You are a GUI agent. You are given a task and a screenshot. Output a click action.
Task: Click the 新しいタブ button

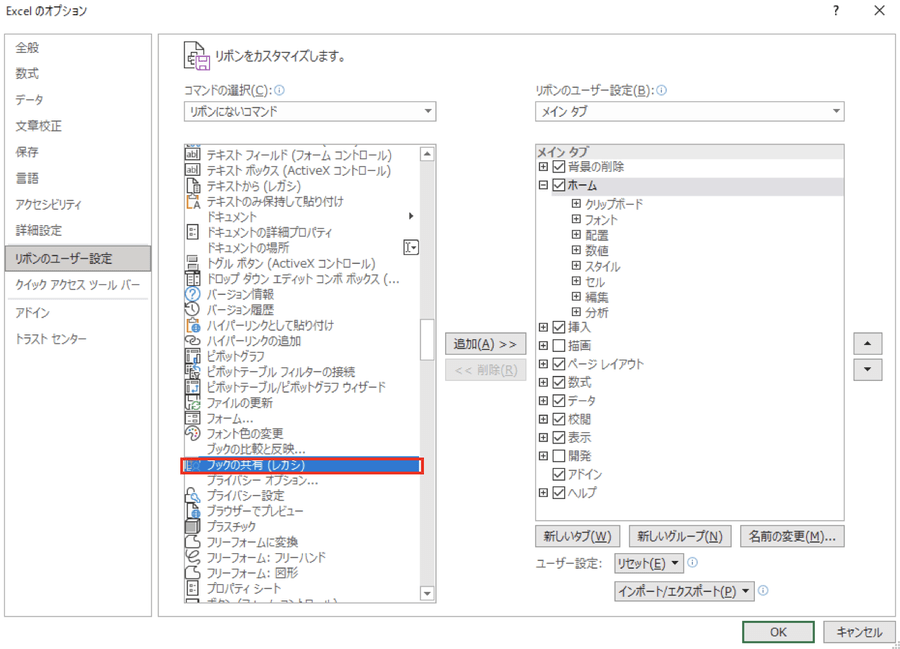577,537
